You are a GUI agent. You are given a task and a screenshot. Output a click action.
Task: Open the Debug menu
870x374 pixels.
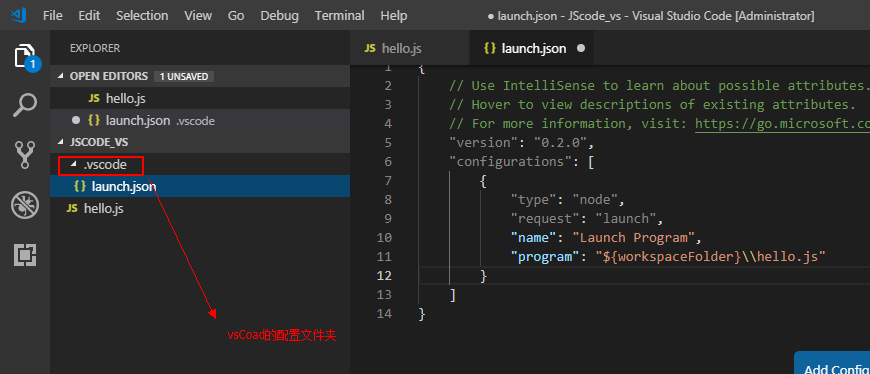pos(279,16)
